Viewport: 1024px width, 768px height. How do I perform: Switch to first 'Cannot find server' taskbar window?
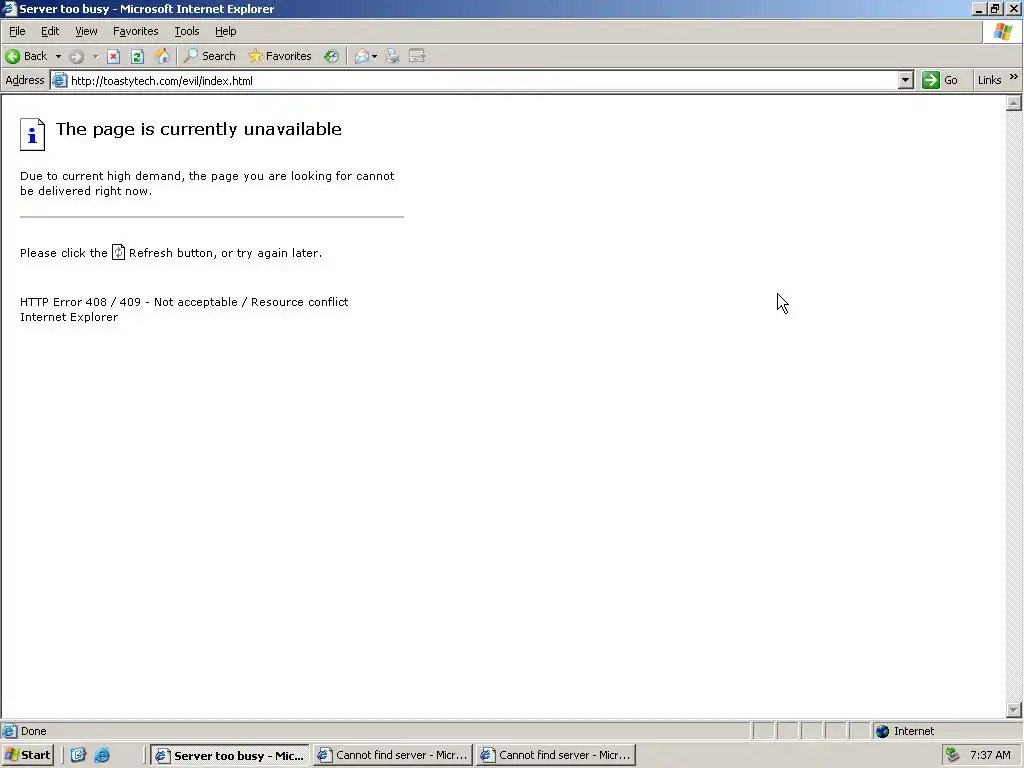(392, 755)
